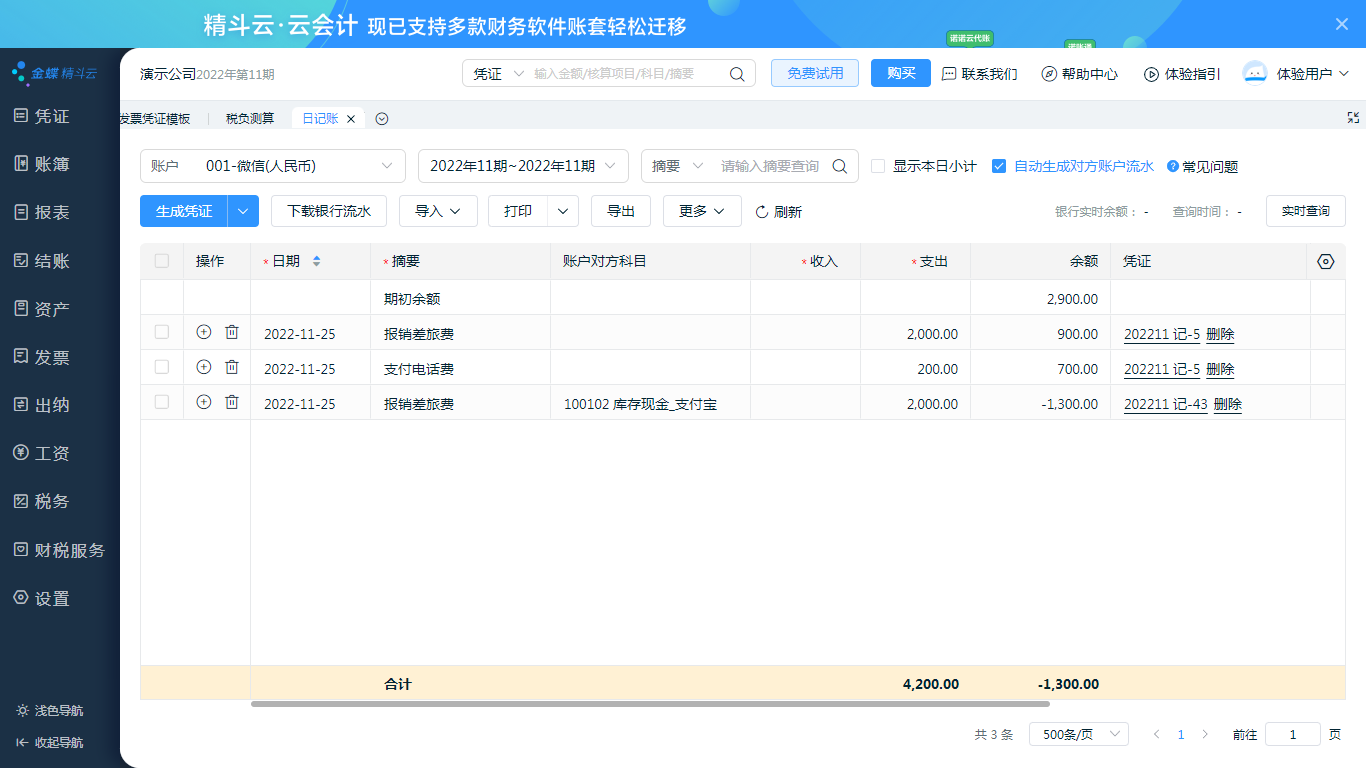Click add-row plus icon for 支付电话费 entry
Screen dimensions: 1366x768
[x=204, y=367]
